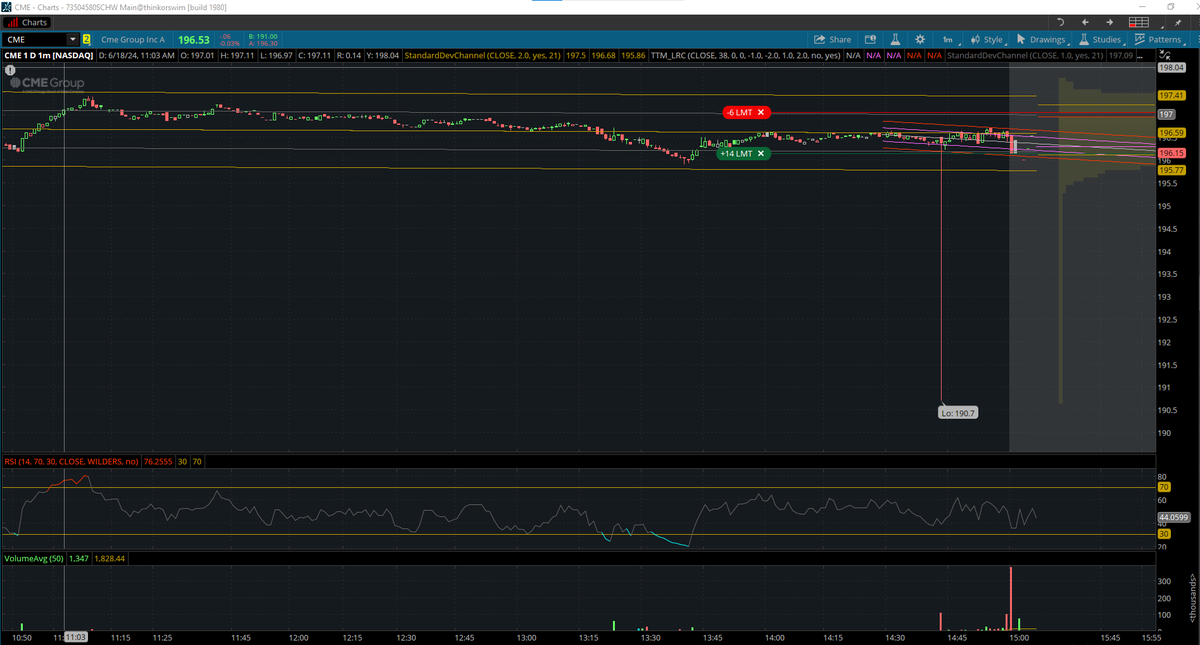This screenshot has height=645, width=1200.
Task: Click the 15:00 time axis label
Action: click(1018, 637)
